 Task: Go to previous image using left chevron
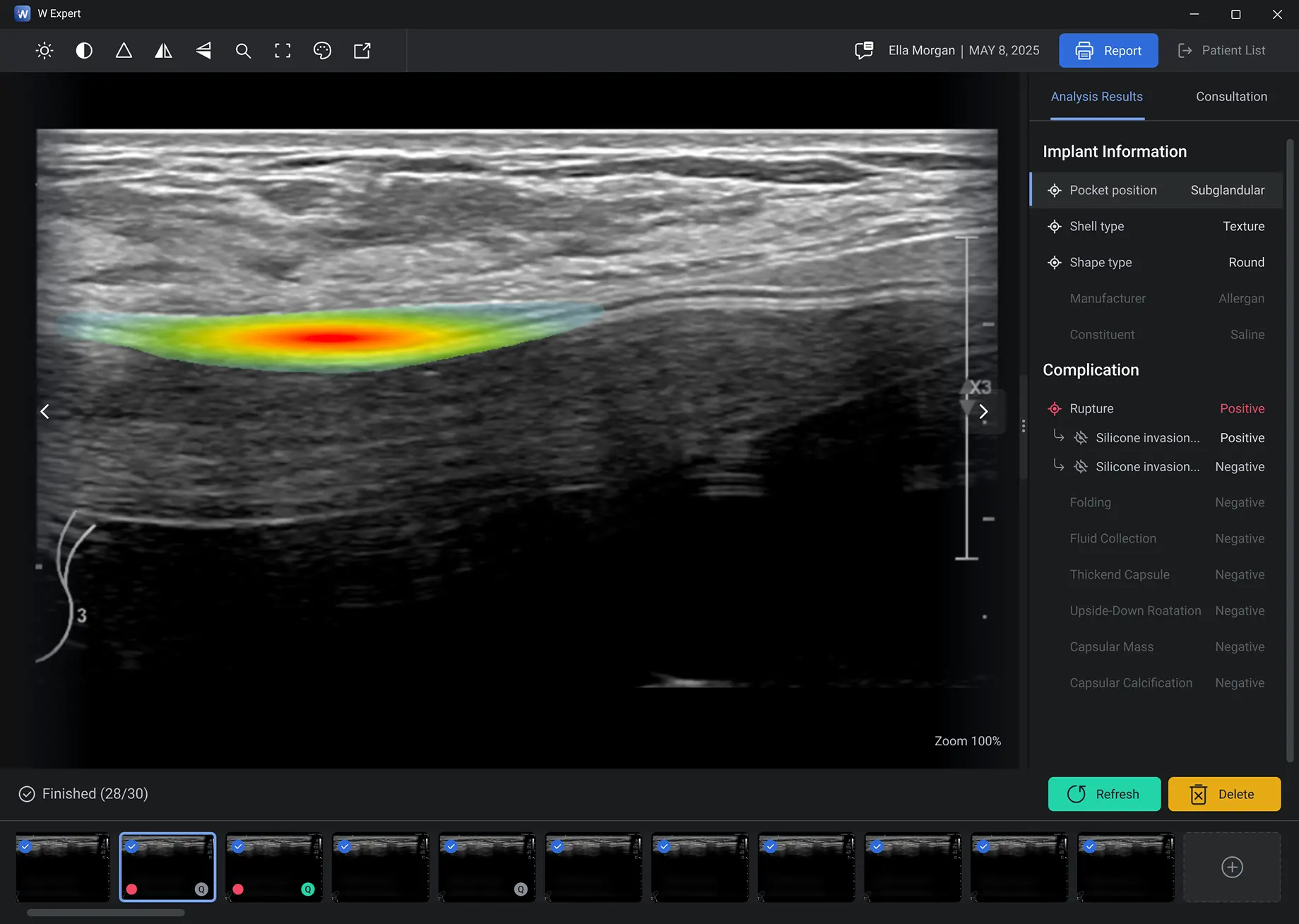tap(45, 412)
